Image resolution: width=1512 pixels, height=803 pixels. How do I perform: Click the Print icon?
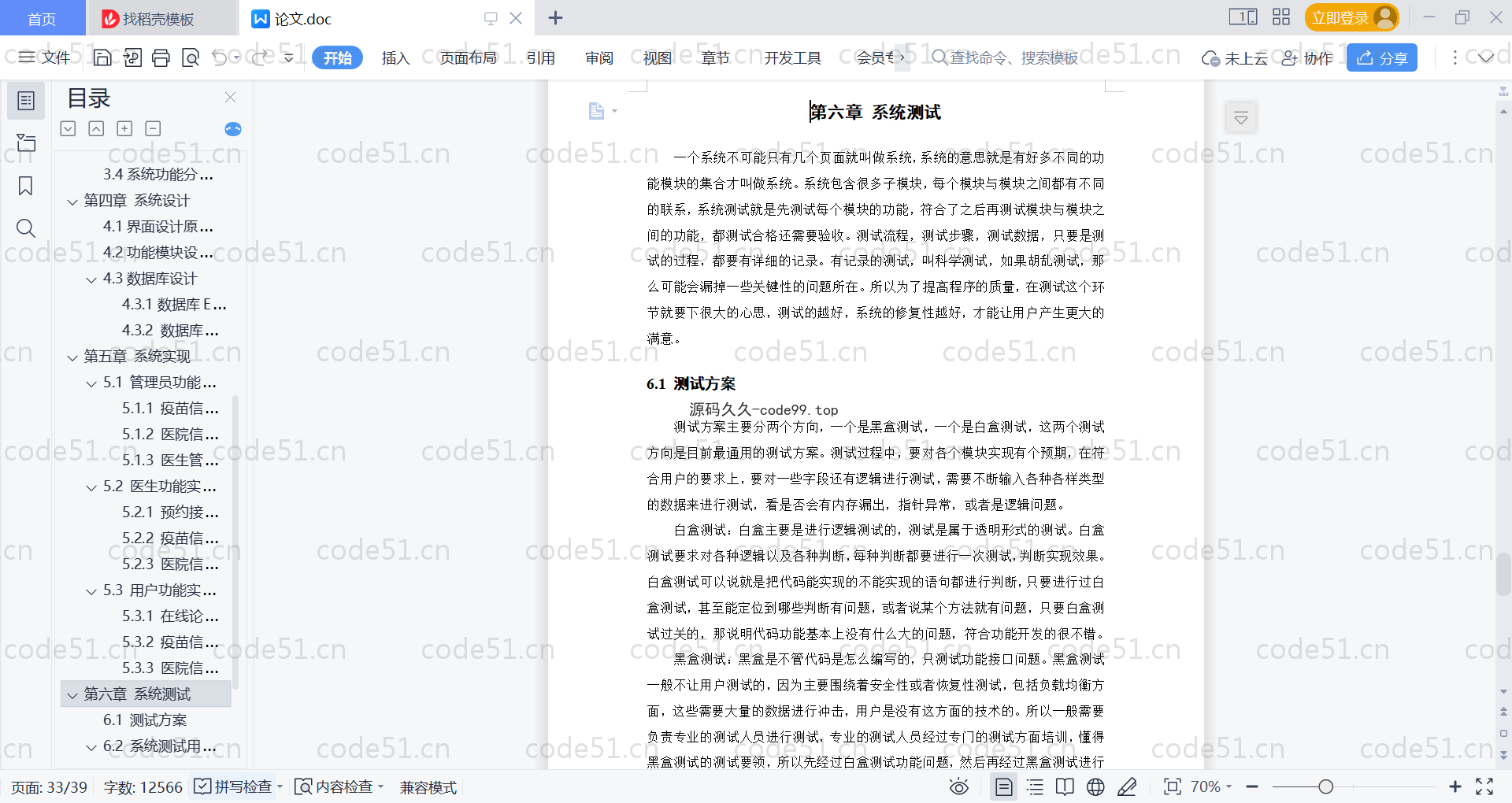161,57
